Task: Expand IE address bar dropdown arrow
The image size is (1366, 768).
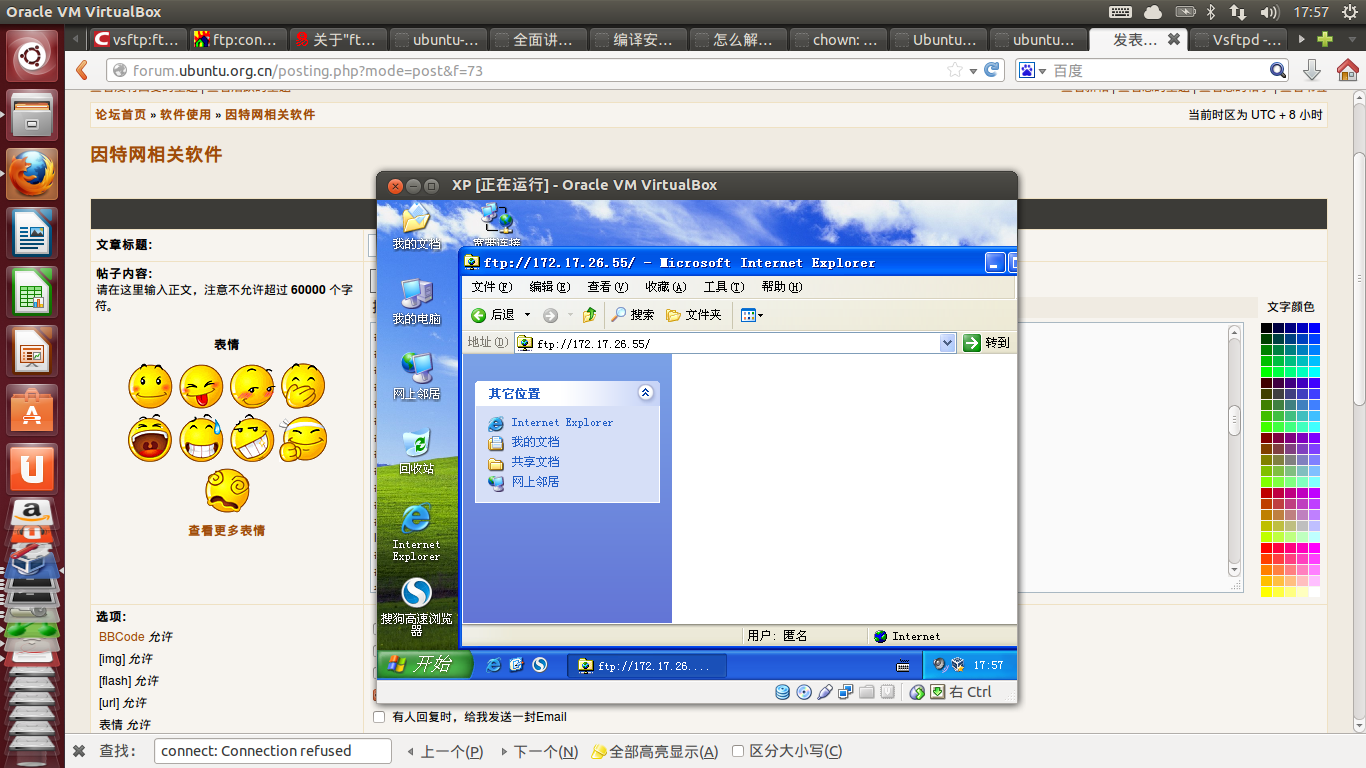Action: coord(948,343)
